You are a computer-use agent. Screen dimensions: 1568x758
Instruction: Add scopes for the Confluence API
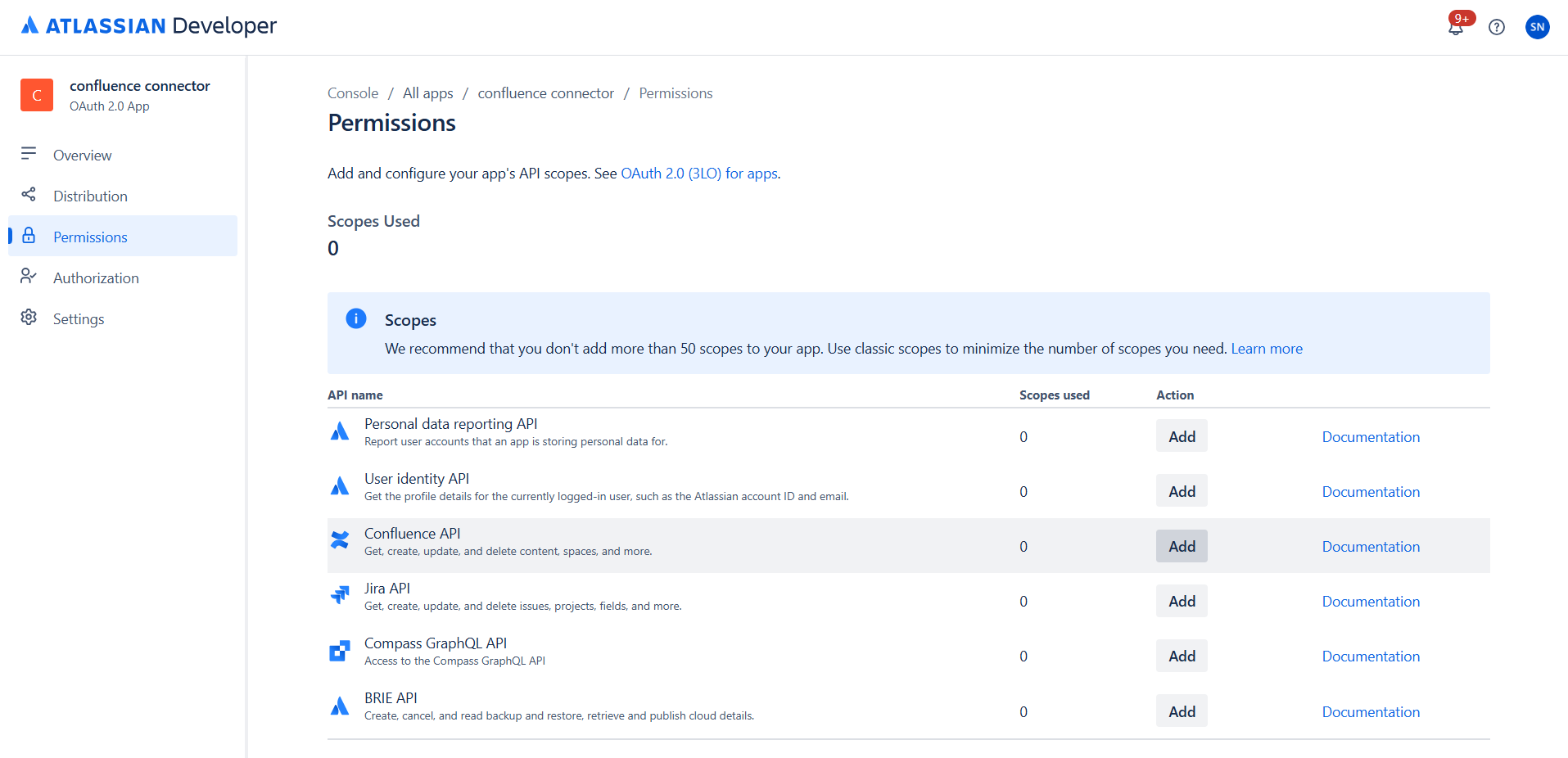(1181, 545)
